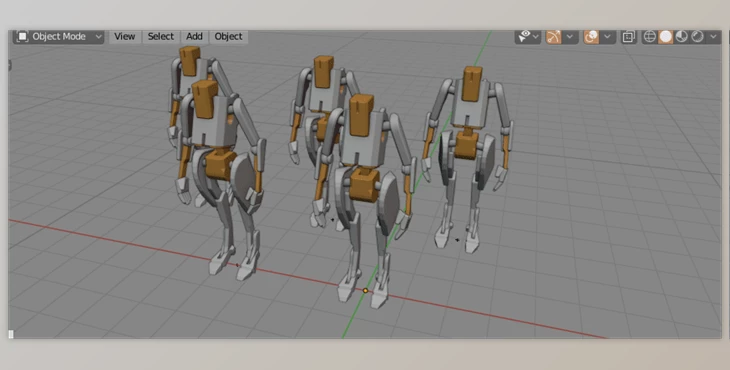Toggle X-ray mode
Screen dimensions: 730x370
point(629,37)
